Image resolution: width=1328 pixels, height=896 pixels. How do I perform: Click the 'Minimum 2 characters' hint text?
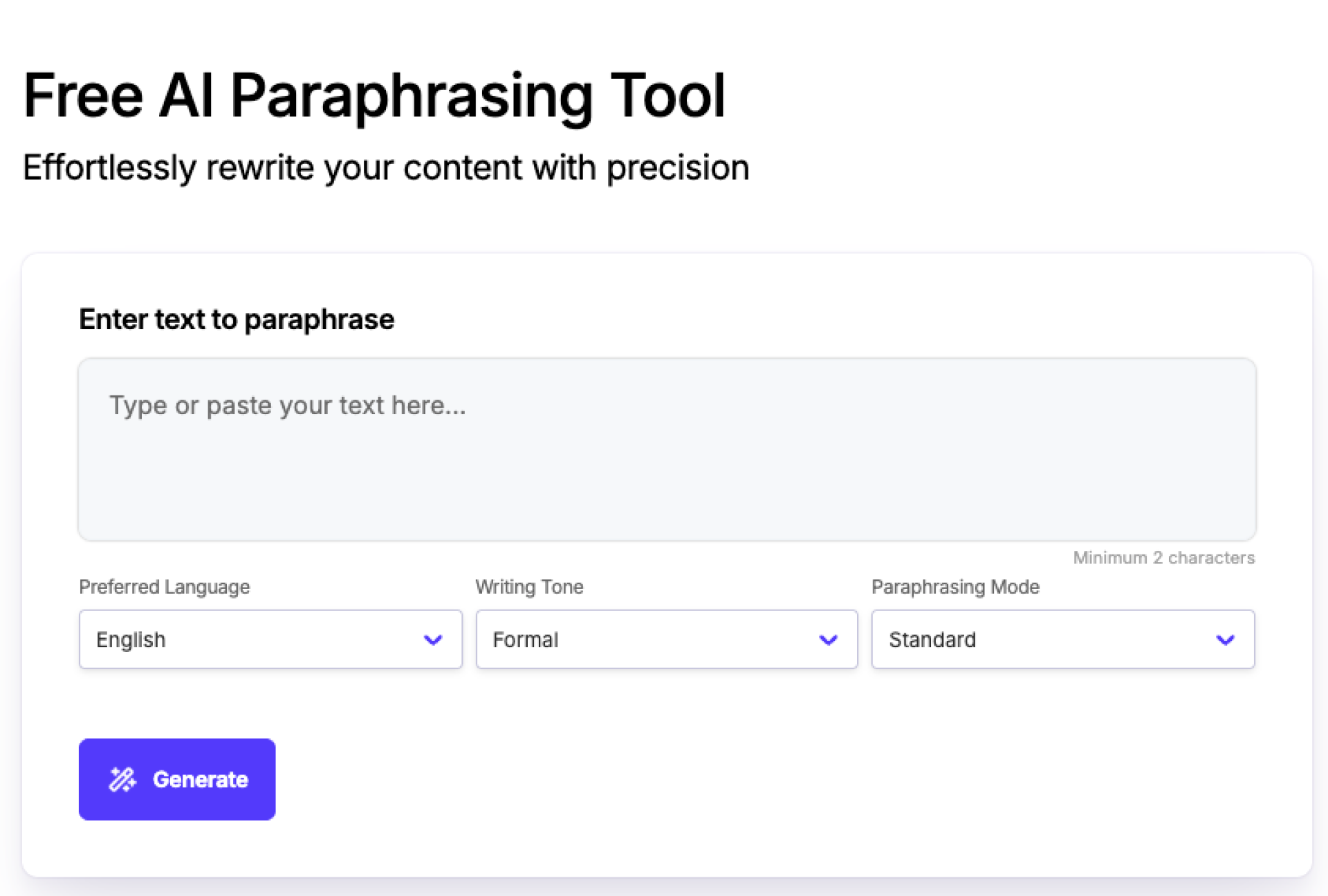coord(1163,558)
